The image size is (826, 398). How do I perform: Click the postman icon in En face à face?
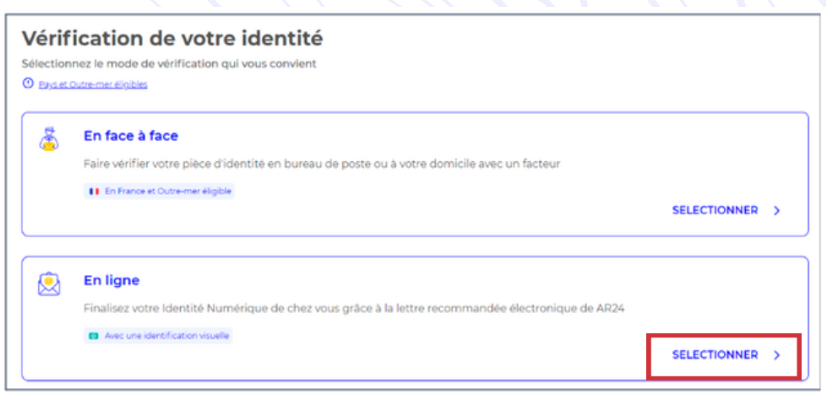coord(49,139)
